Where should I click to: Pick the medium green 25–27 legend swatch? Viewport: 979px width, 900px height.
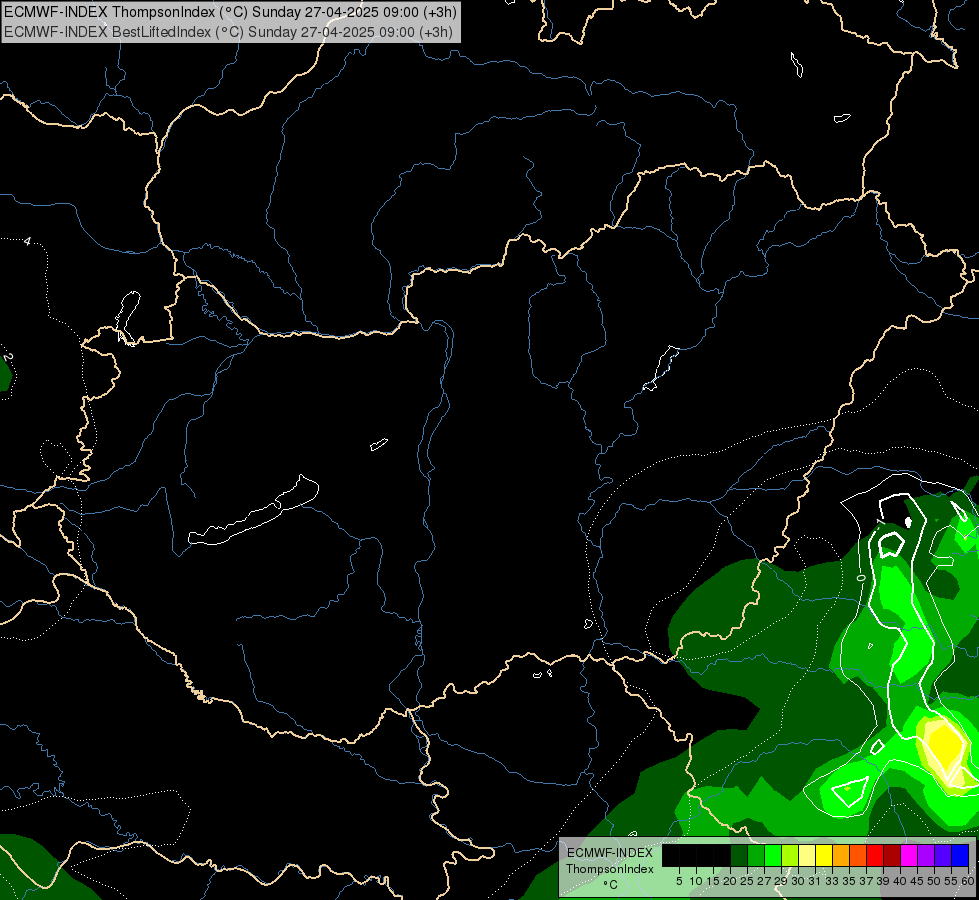pyautogui.click(x=756, y=856)
